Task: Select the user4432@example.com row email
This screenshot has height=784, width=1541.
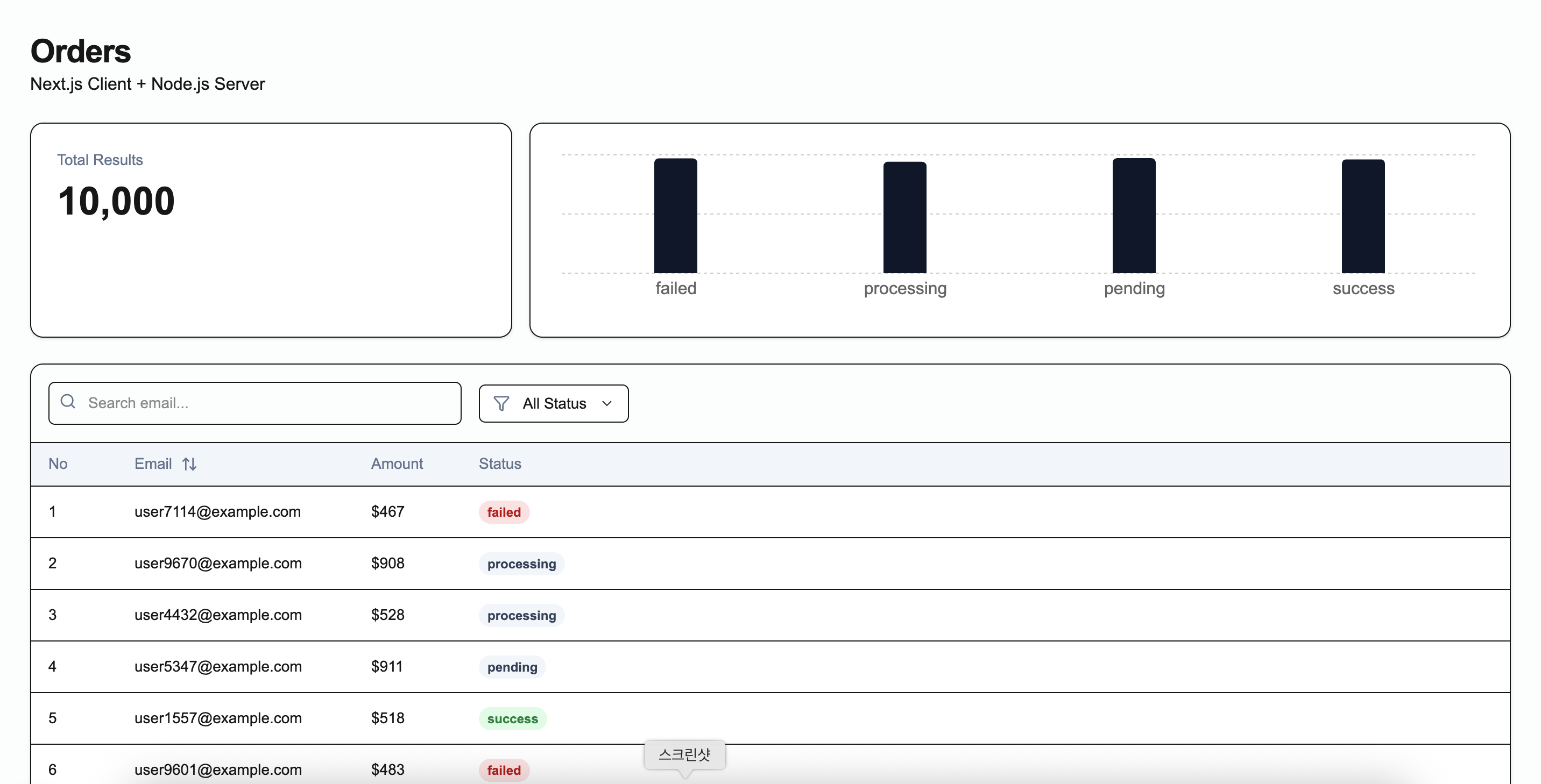Action: (x=218, y=615)
